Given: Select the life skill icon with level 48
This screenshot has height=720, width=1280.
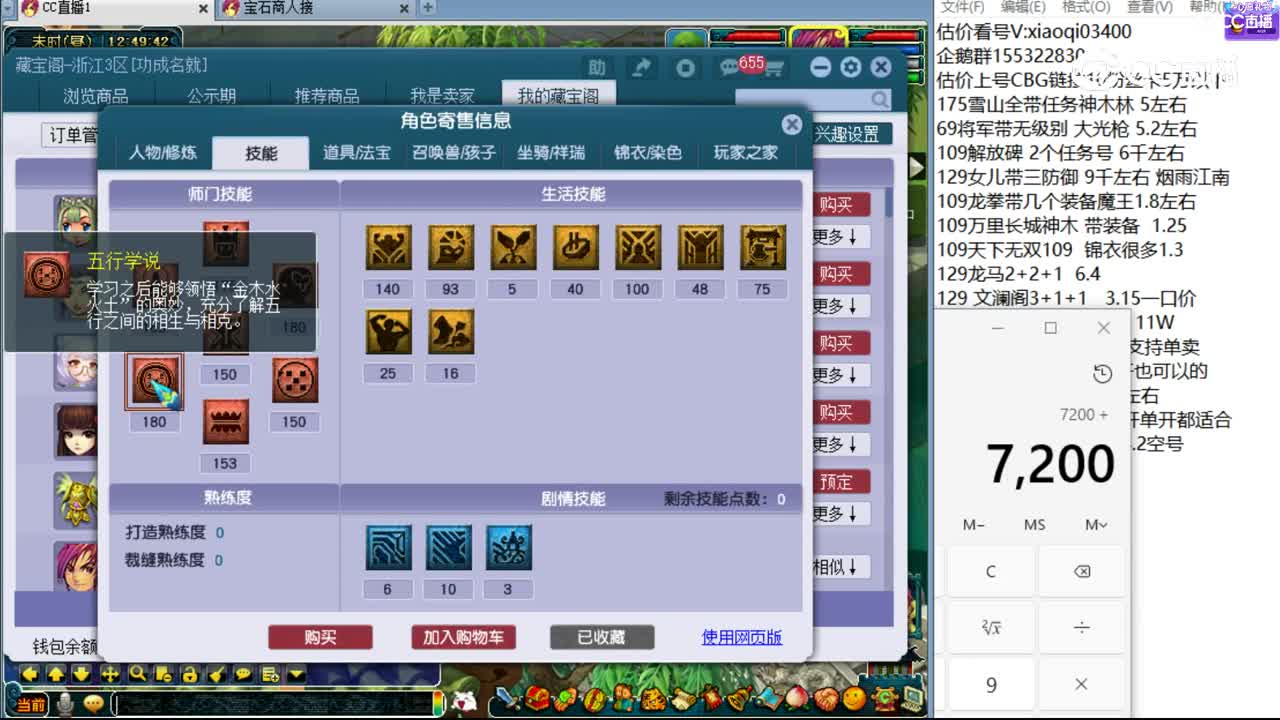Looking at the screenshot, I should tap(700, 247).
